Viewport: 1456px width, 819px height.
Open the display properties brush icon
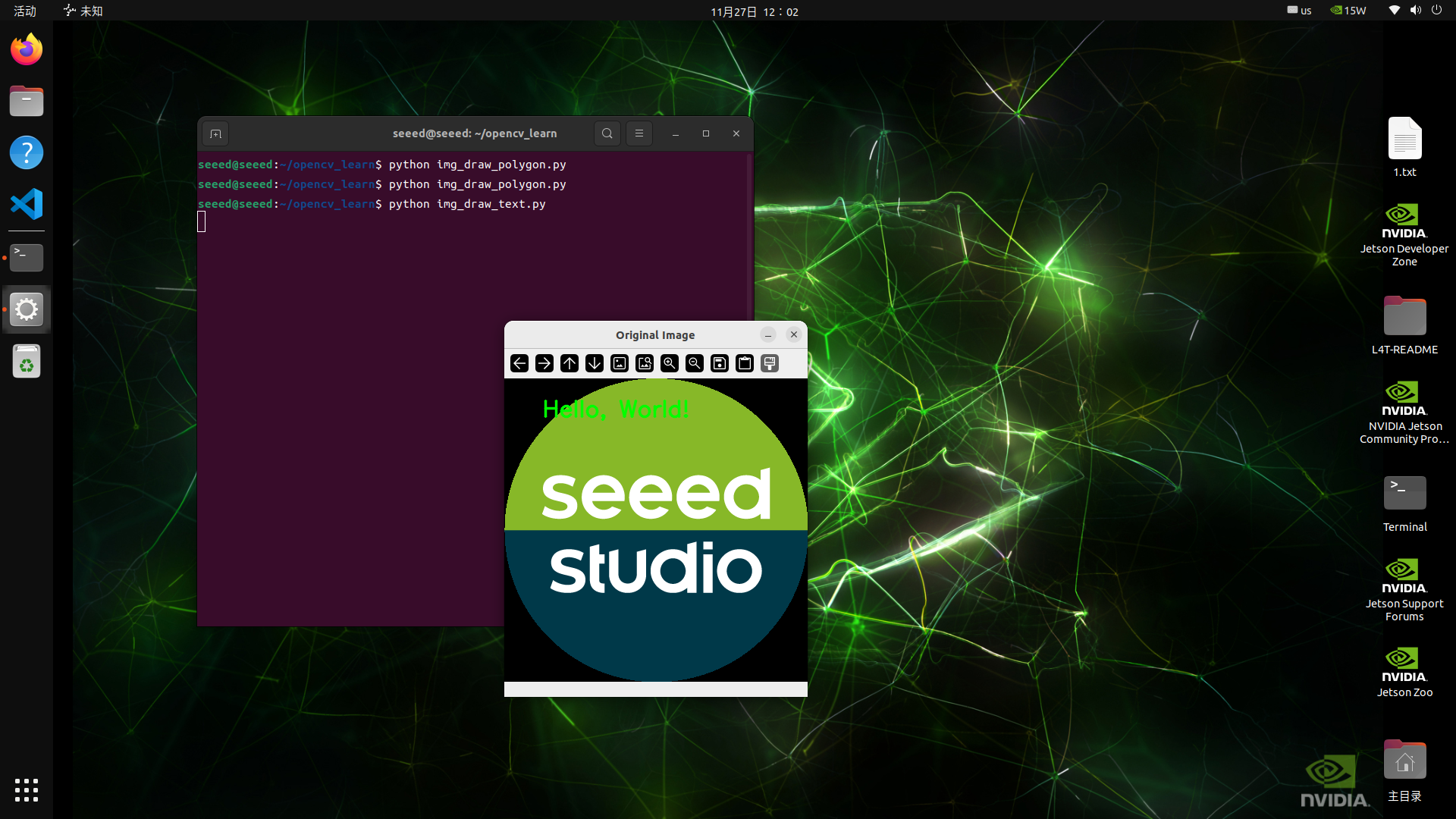tap(770, 363)
